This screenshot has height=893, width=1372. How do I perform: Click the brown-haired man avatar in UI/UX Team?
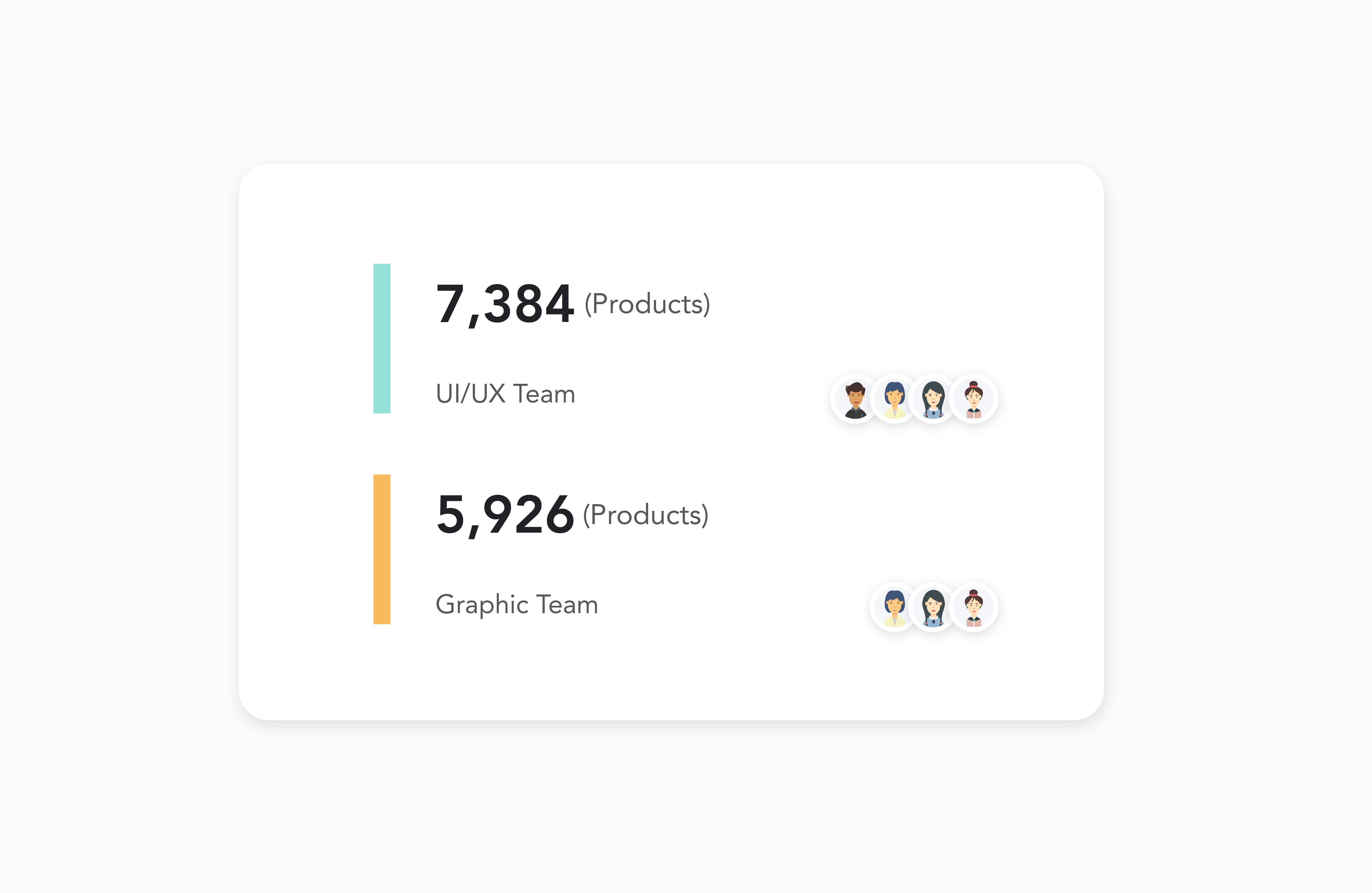(x=855, y=399)
